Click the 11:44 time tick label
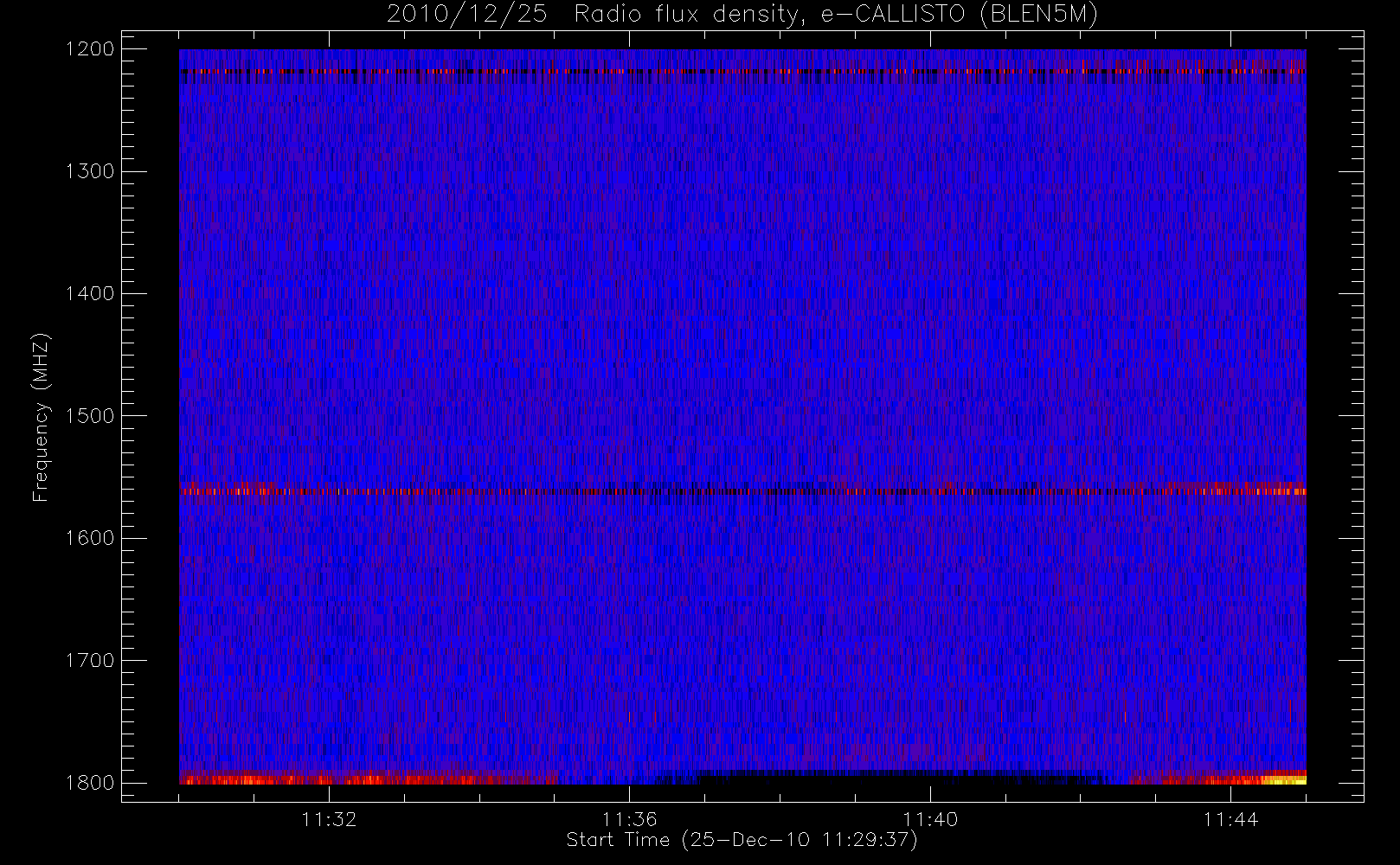 pos(1230,819)
